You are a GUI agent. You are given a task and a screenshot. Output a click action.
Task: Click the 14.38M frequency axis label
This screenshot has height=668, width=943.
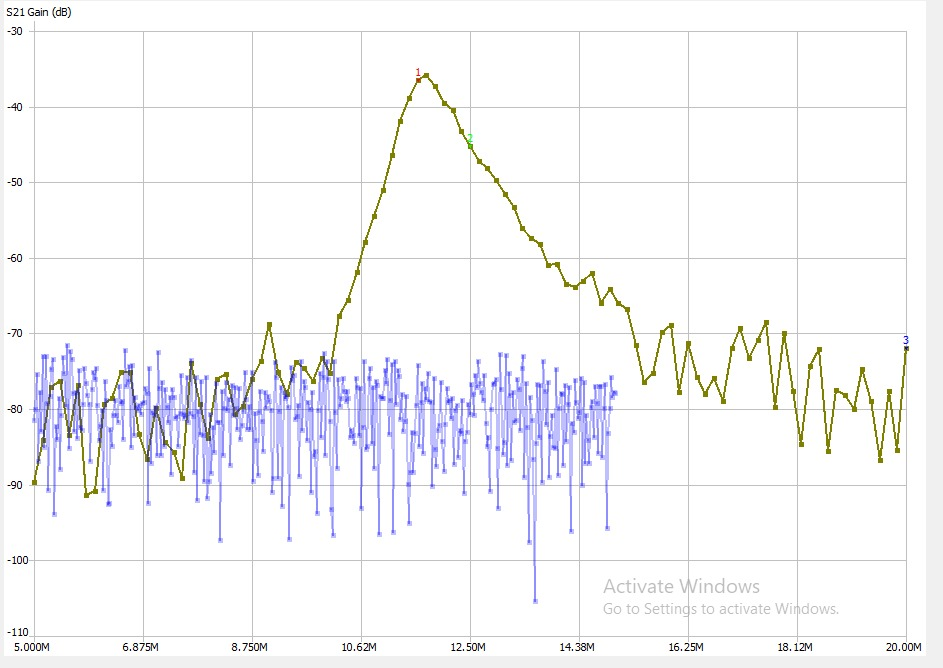click(x=578, y=646)
